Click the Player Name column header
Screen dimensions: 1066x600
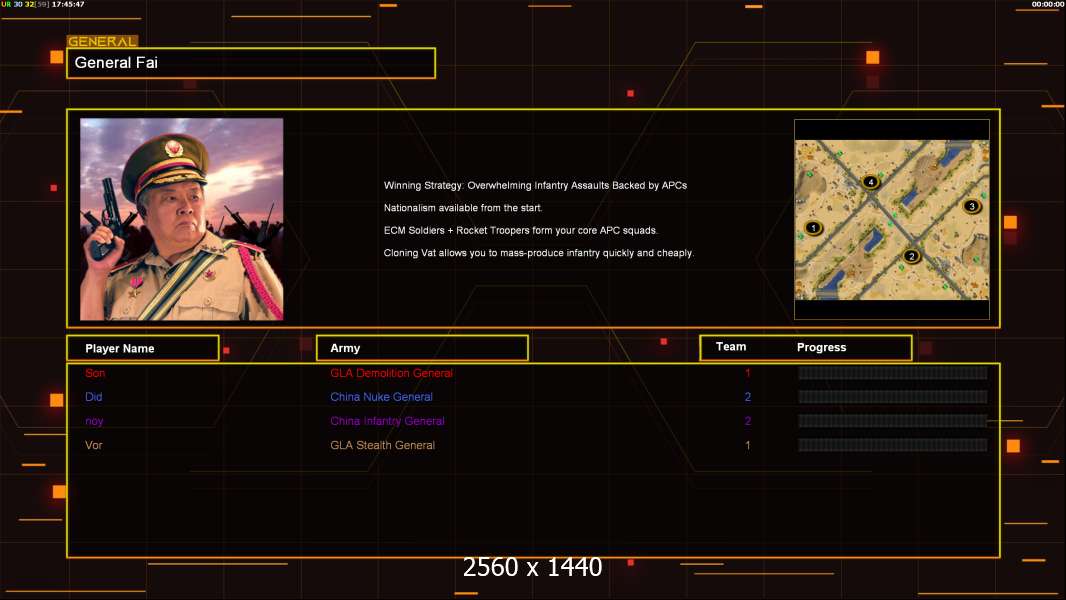pyautogui.click(x=143, y=348)
